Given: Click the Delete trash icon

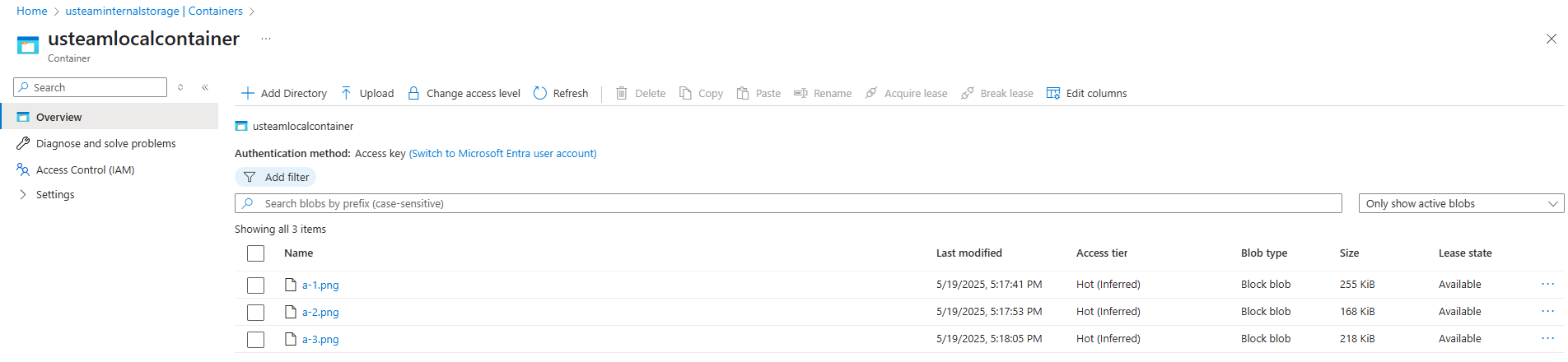Looking at the screenshot, I should pyautogui.click(x=622, y=93).
